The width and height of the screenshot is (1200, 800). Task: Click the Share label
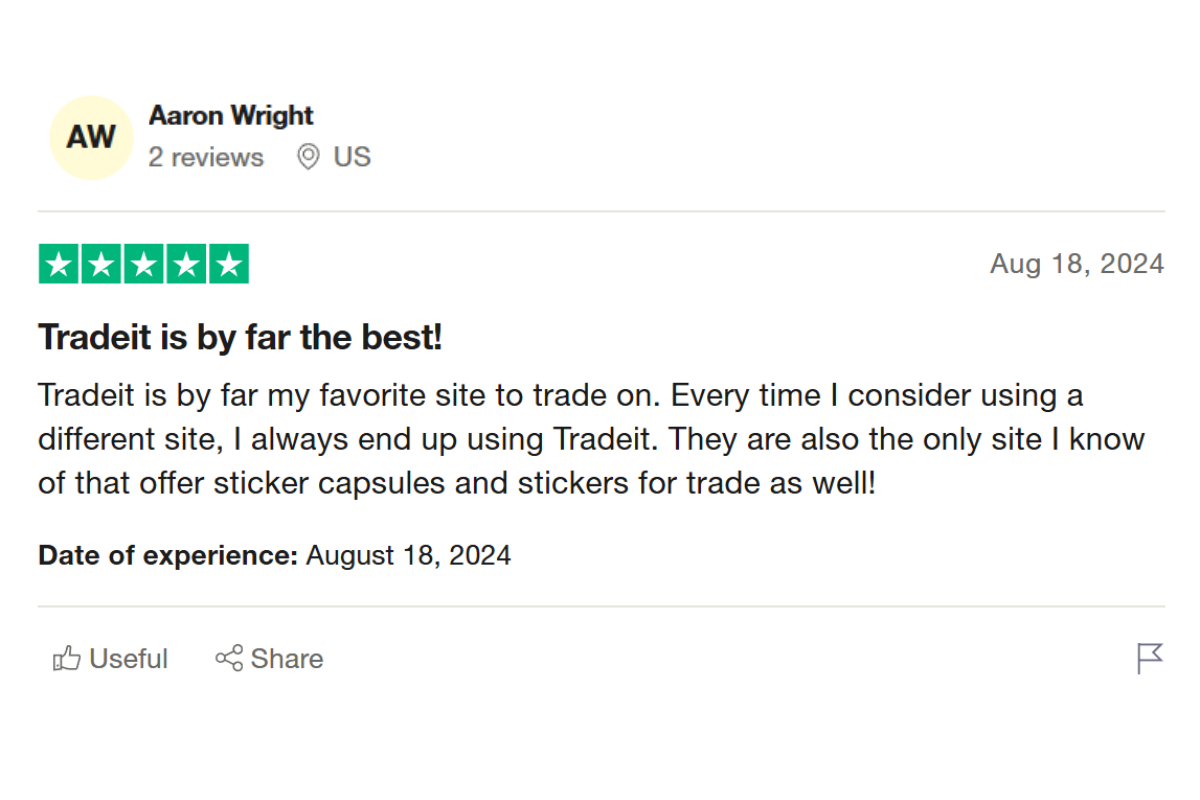tap(287, 658)
